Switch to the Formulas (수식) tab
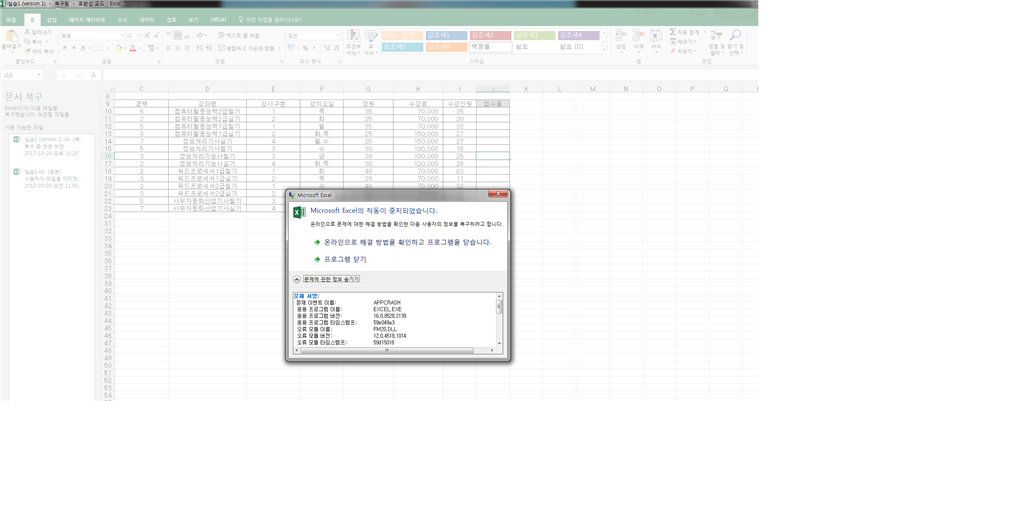The width and height of the screenshot is (1024, 528). 122,20
